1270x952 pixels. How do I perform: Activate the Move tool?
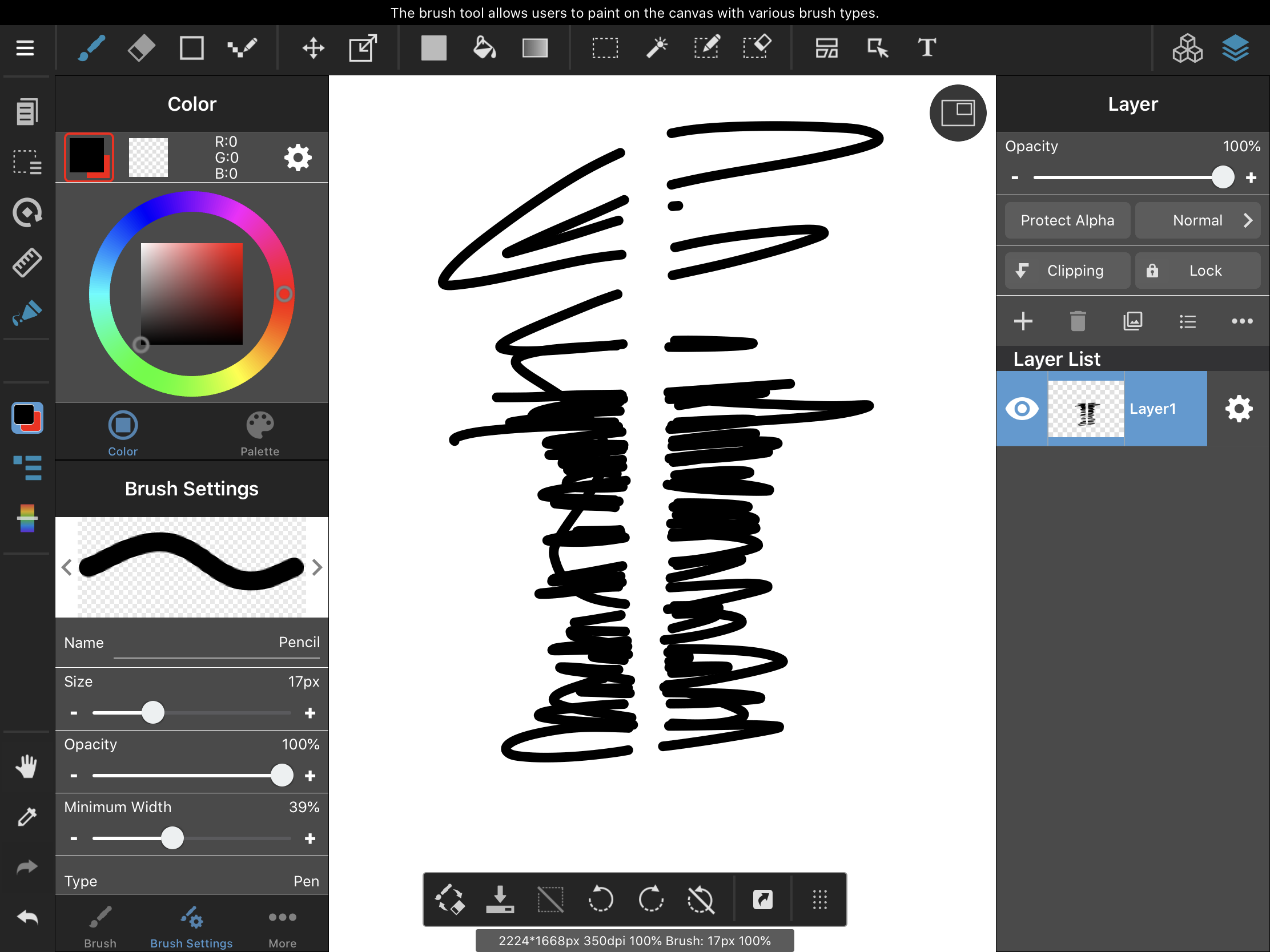click(313, 47)
